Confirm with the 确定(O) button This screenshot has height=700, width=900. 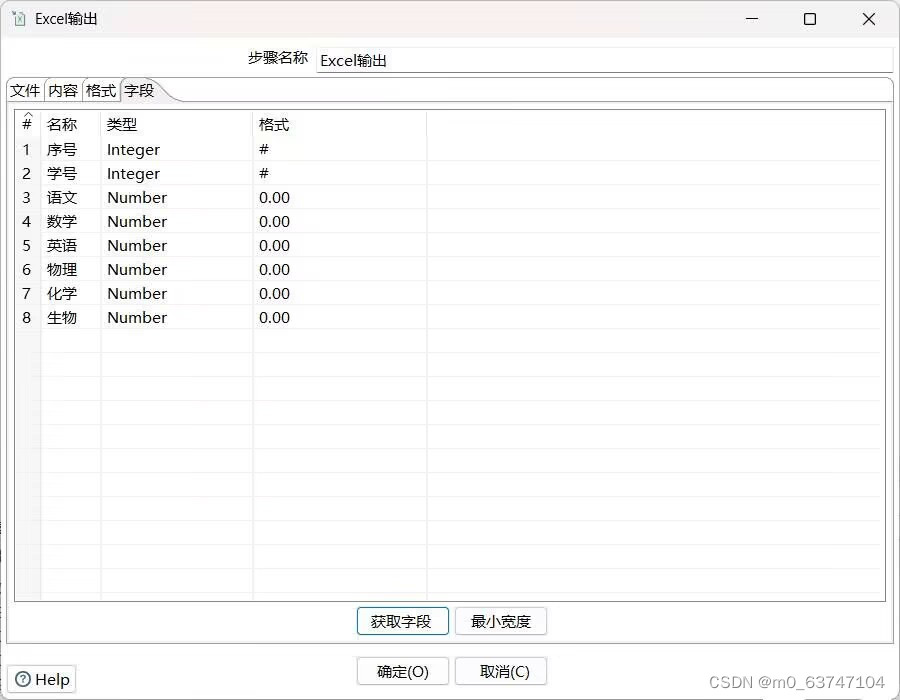[402, 671]
